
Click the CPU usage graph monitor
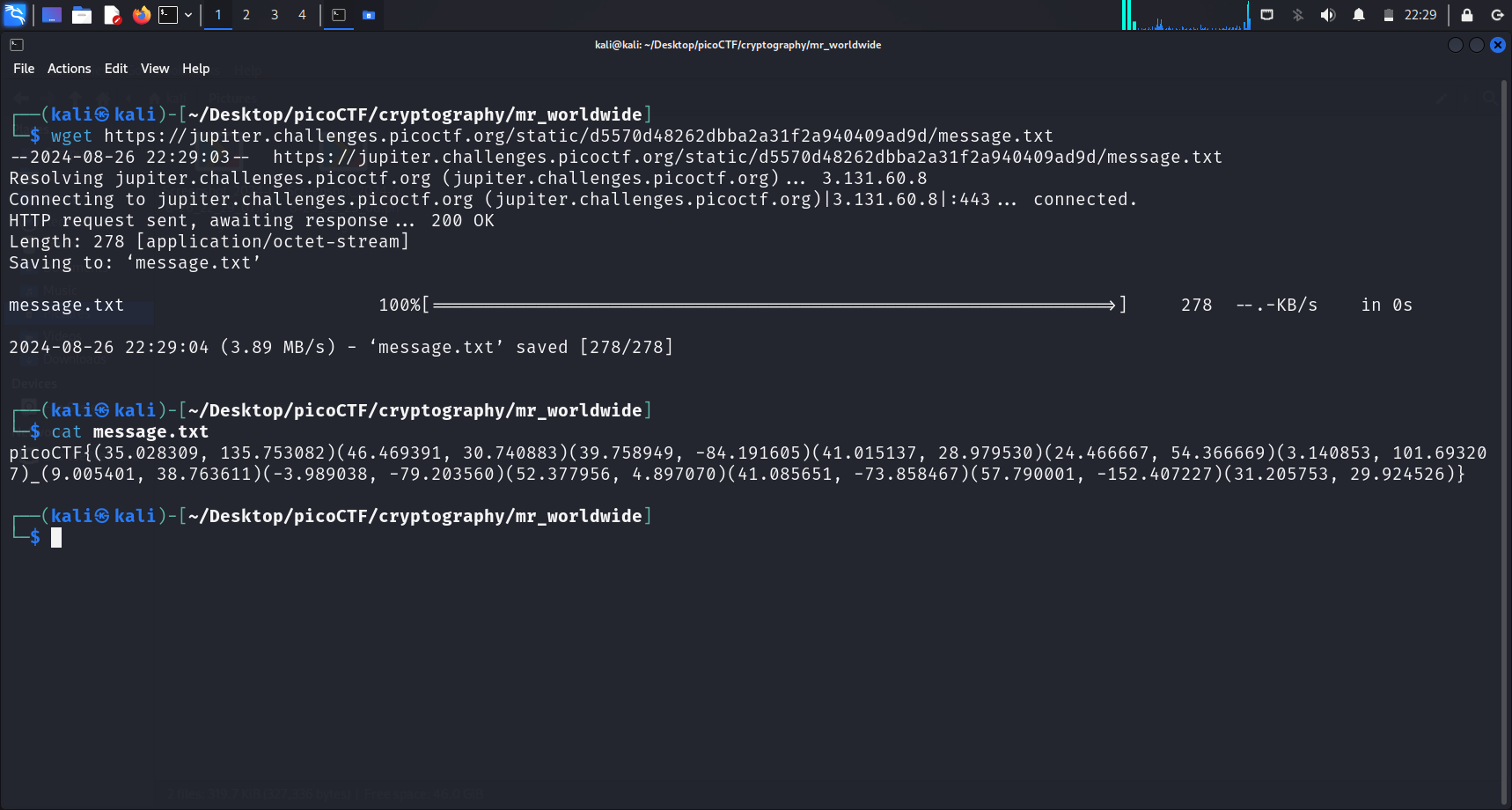(x=1185, y=15)
